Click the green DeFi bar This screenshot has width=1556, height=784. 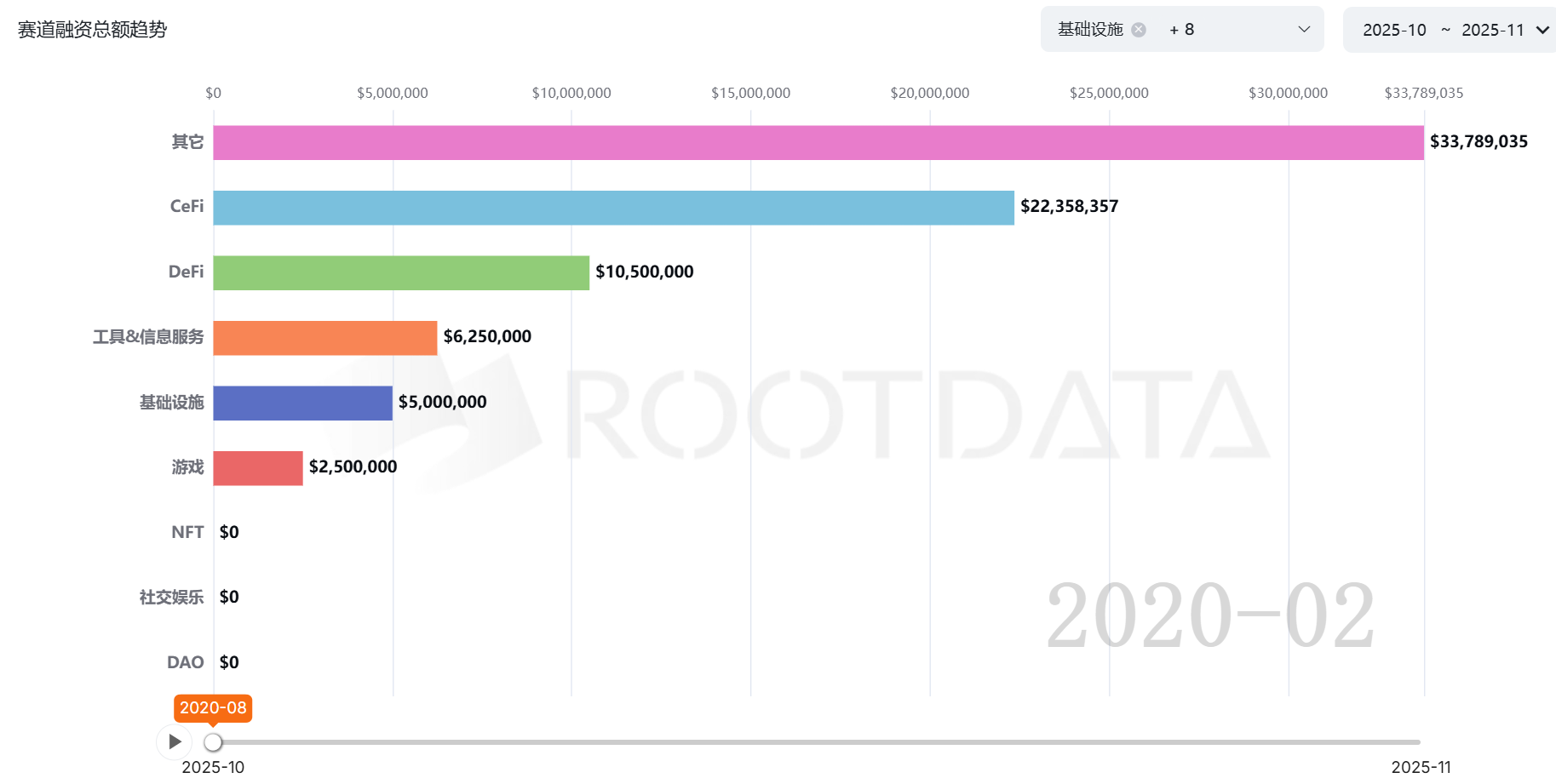400,273
